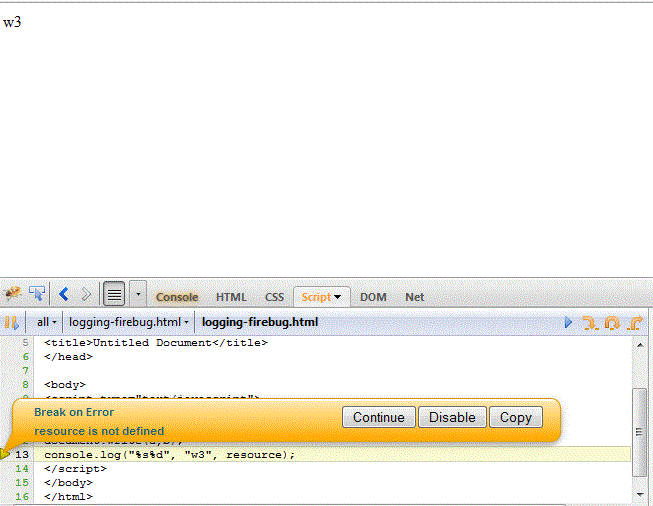Click the Step Out debugger icon
Screen dimensions: 653x506
[x=635, y=323]
